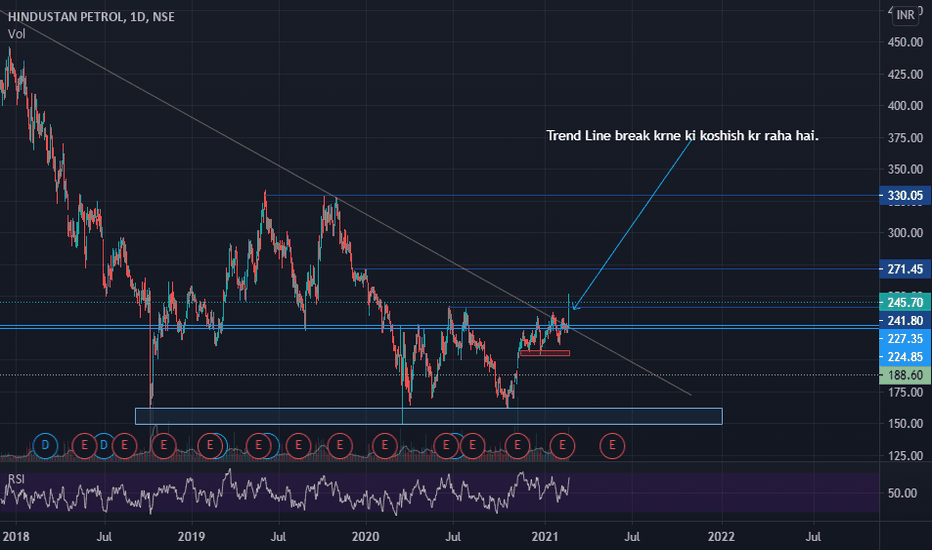Image resolution: width=932 pixels, height=550 pixels.
Task: Click the 150.00 price axis tick
Action: 905,424
